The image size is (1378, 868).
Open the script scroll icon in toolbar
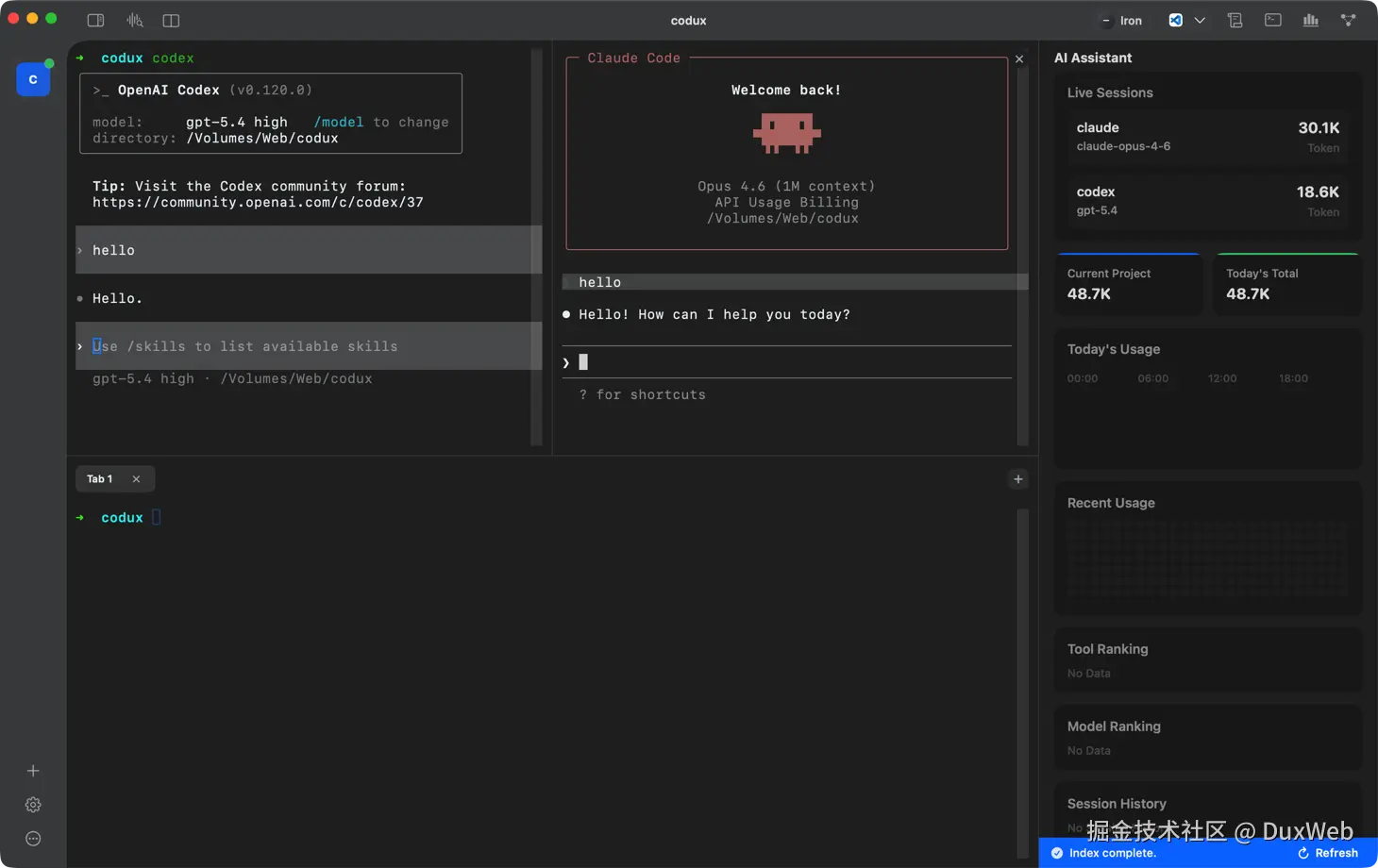[x=1235, y=20]
